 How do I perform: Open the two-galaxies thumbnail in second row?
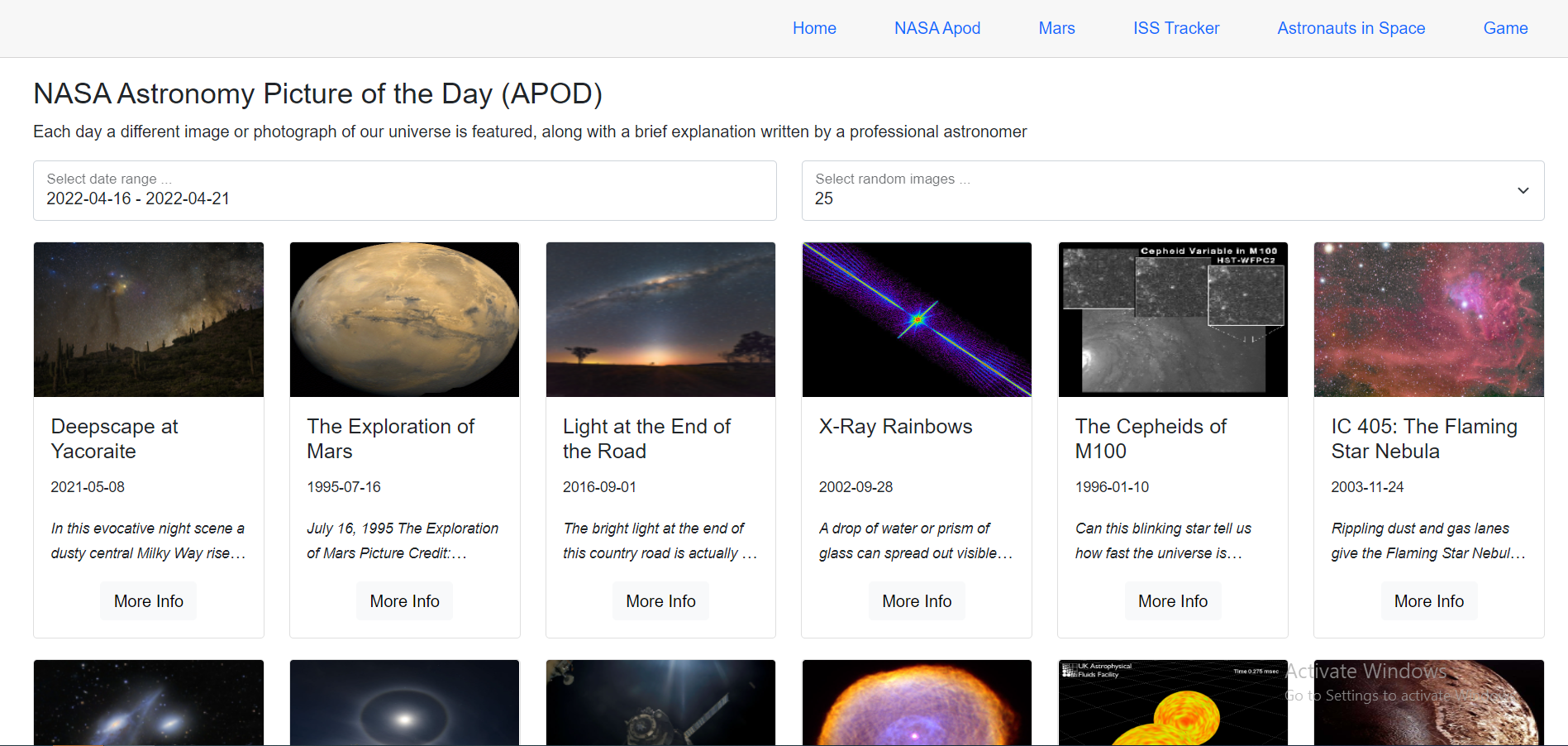click(x=149, y=703)
